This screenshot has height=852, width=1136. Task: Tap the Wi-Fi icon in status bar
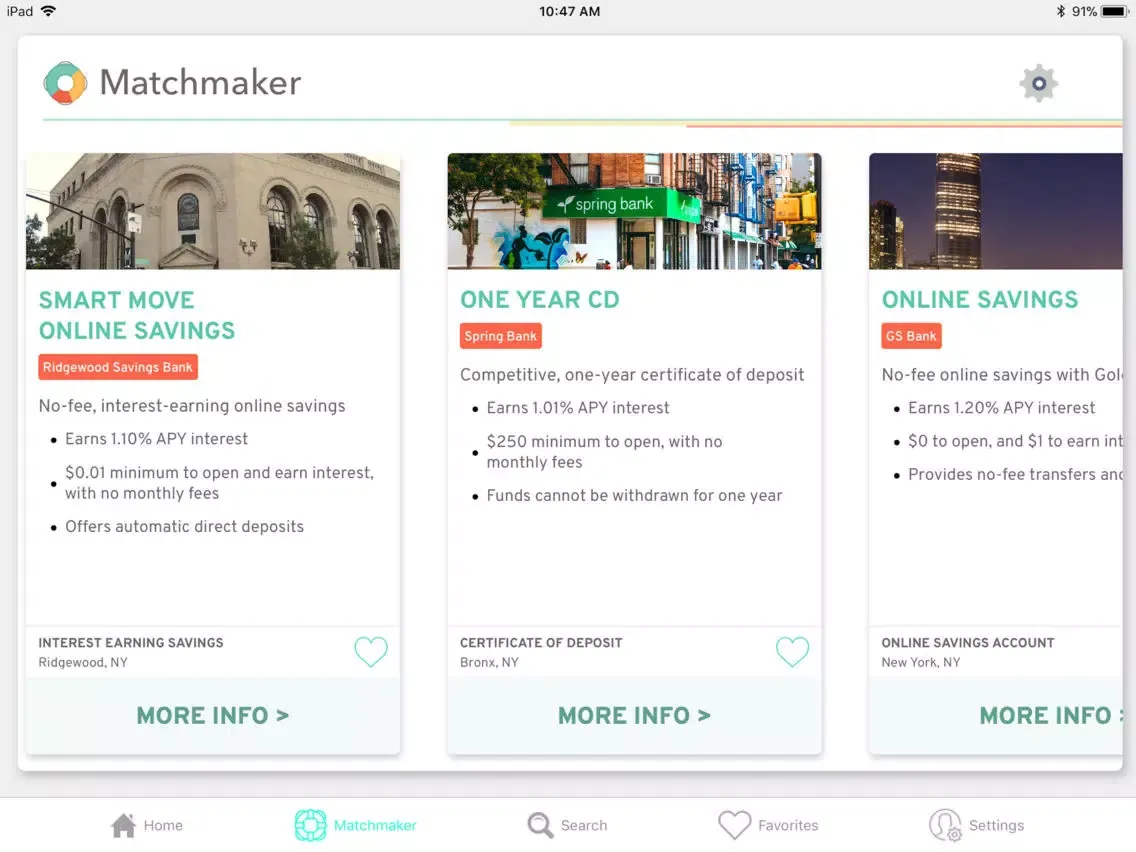pos(49,11)
